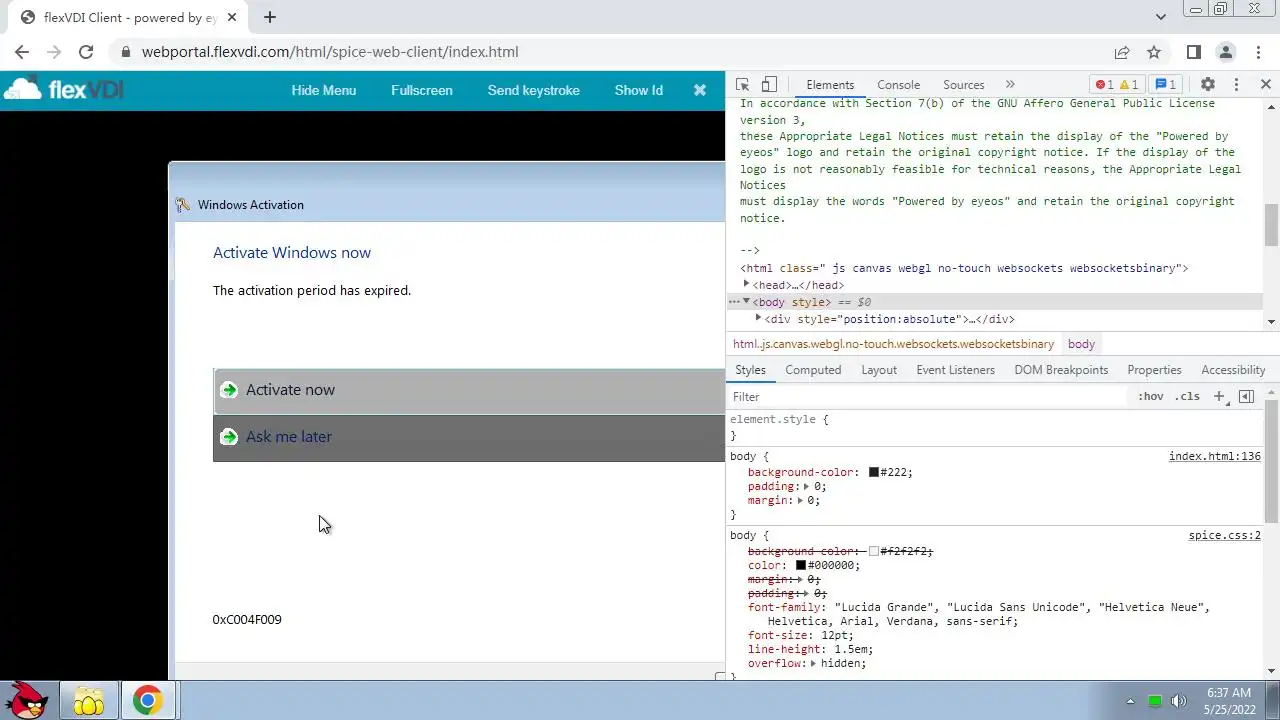
Task: Select the body breadcrumb in DOM path
Action: (x=1081, y=344)
